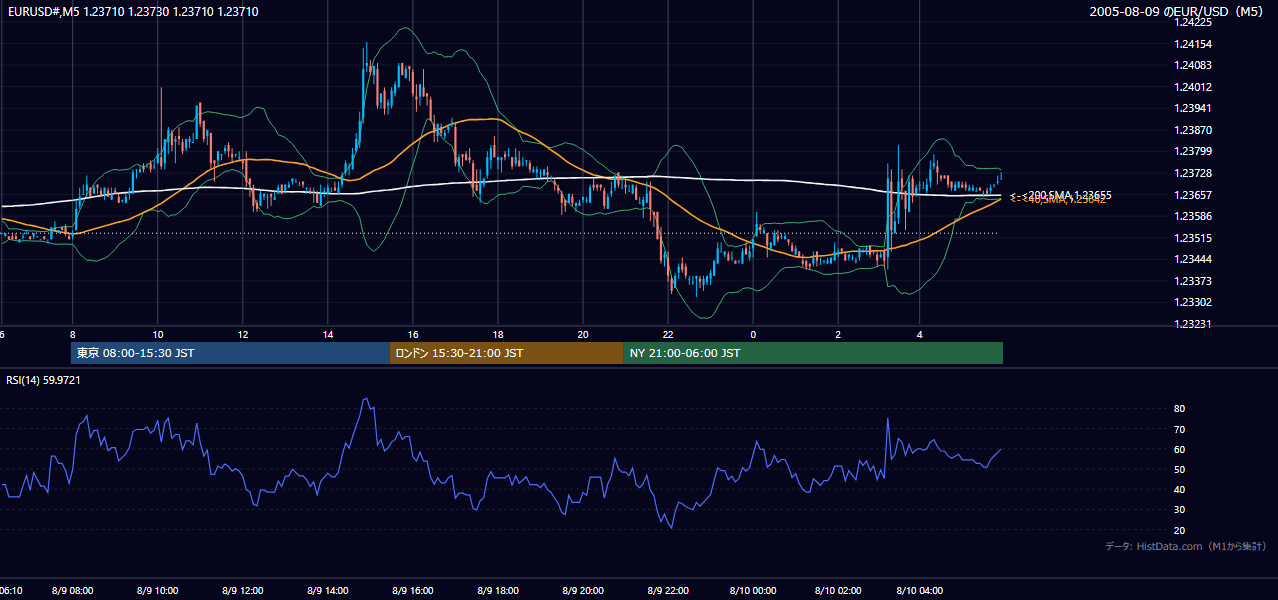
Task: Click the RSI 70 level label
Action: tap(1179, 430)
